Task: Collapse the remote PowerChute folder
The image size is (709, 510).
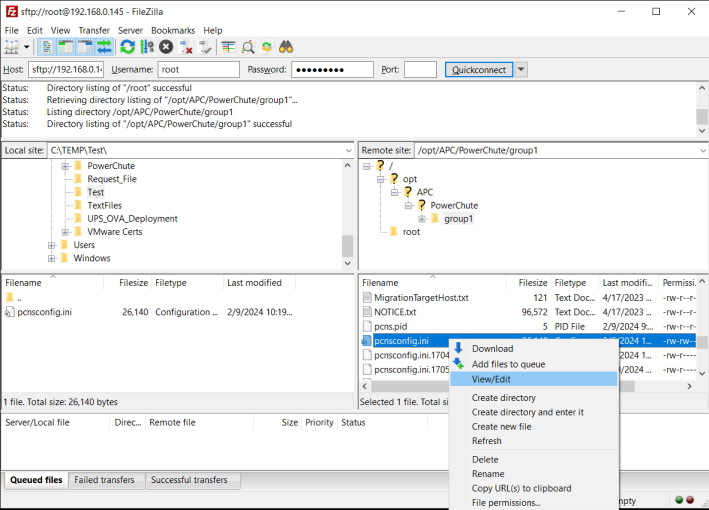Action: tap(408, 205)
